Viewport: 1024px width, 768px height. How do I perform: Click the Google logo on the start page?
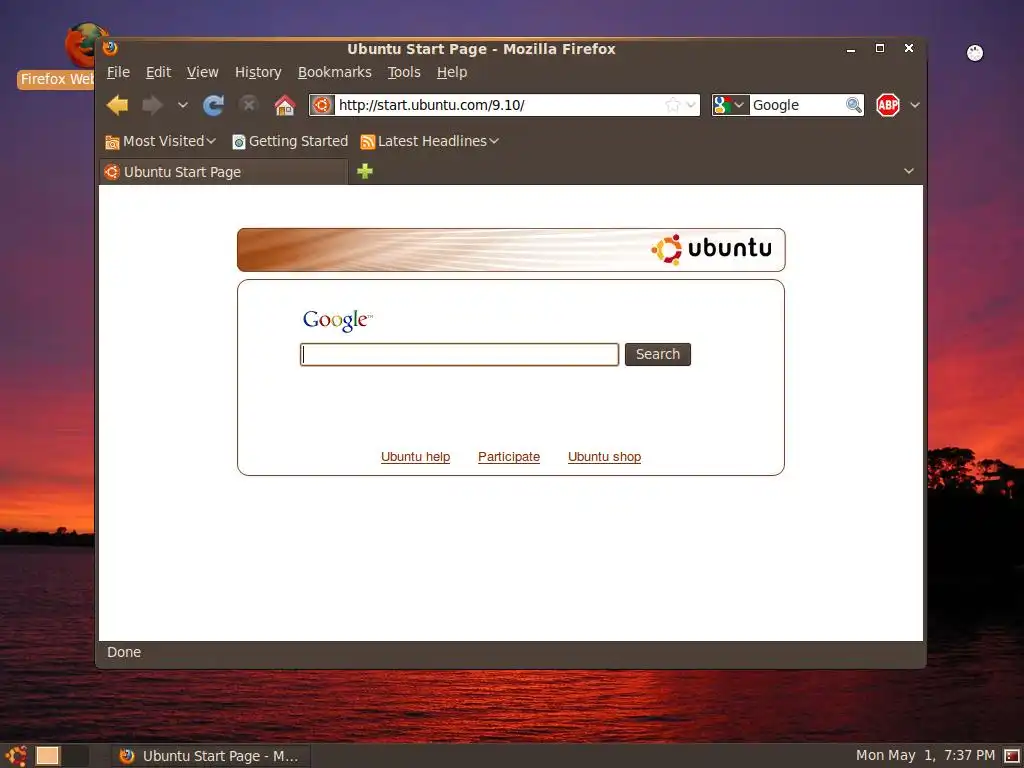[x=338, y=320]
